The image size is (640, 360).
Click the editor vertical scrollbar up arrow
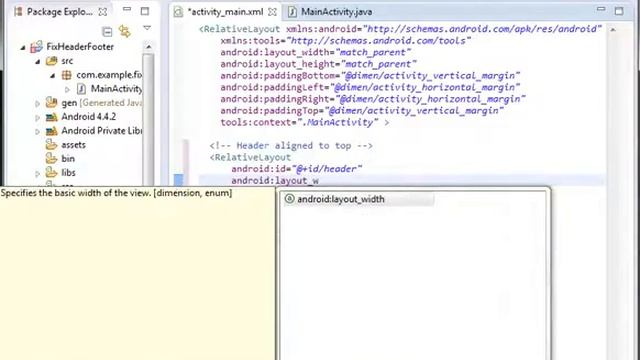pyautogui.click(x=613, y=30)
